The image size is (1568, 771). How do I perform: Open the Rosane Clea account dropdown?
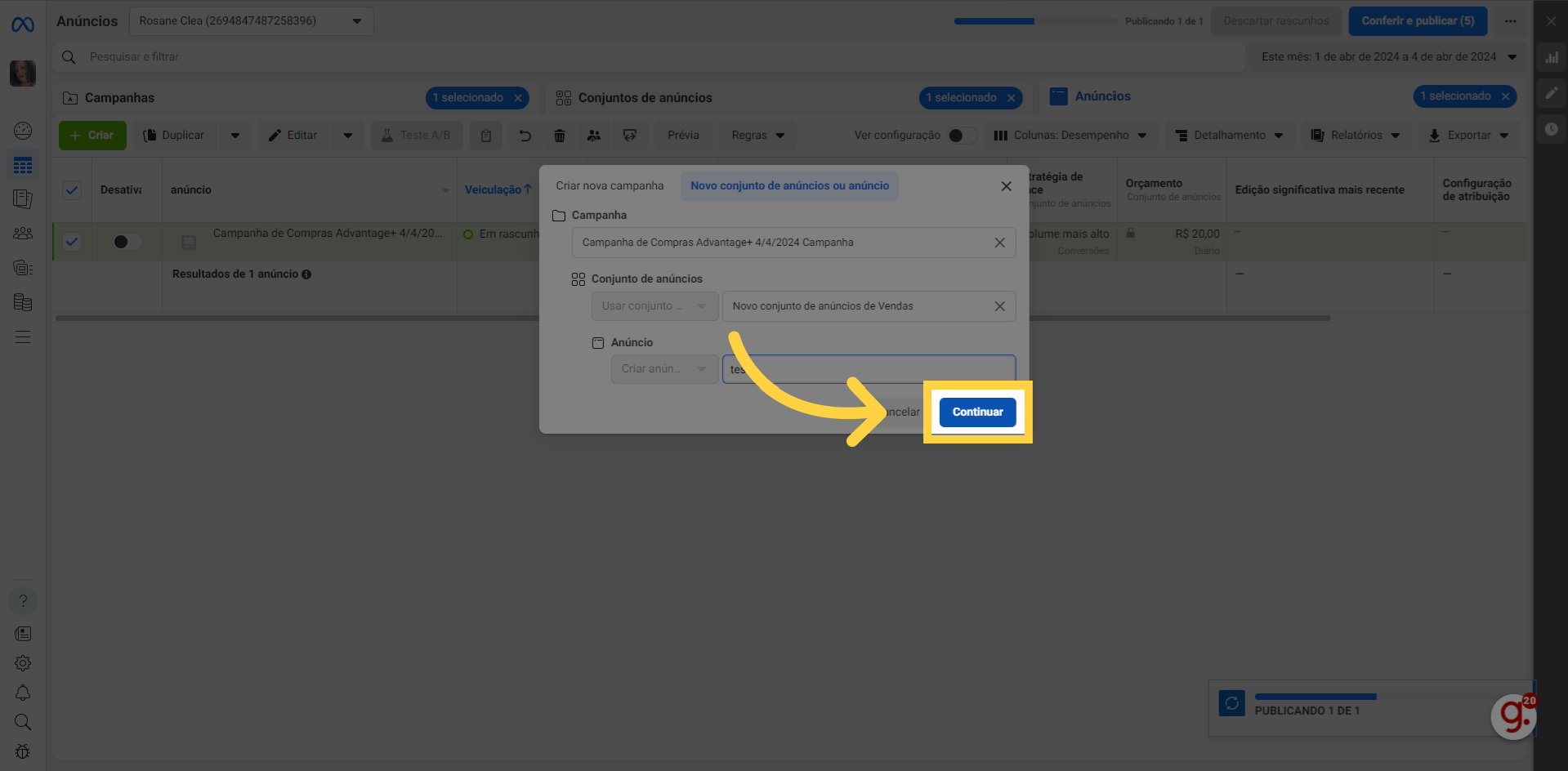tap(251, 21)
